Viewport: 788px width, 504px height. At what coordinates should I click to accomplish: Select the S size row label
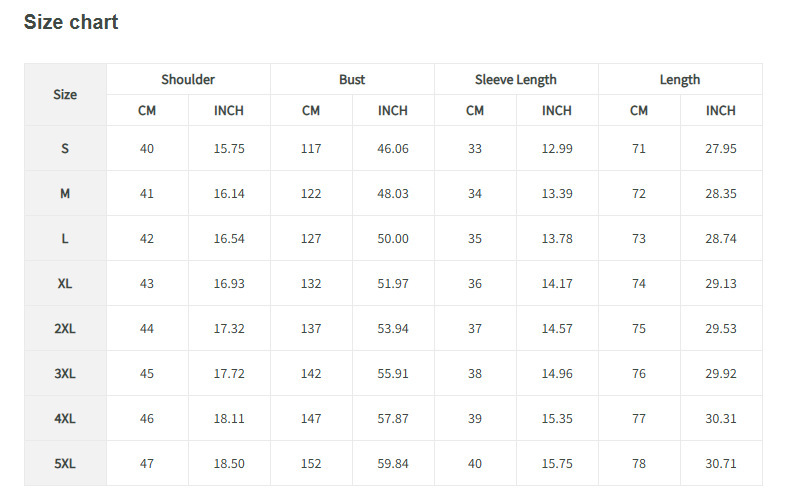point(65,148)
